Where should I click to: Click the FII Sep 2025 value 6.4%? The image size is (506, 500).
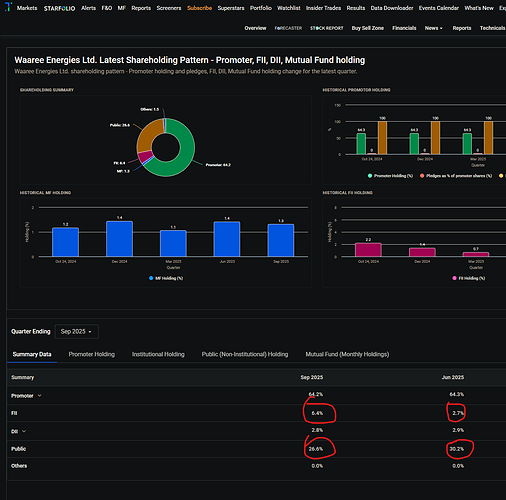pos(317,413)
